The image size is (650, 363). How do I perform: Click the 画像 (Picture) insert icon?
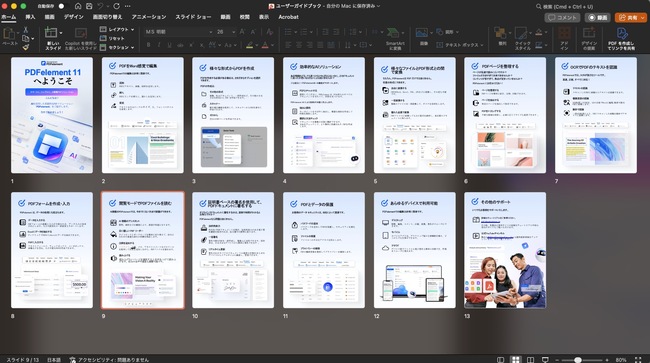tap(422, 33)
